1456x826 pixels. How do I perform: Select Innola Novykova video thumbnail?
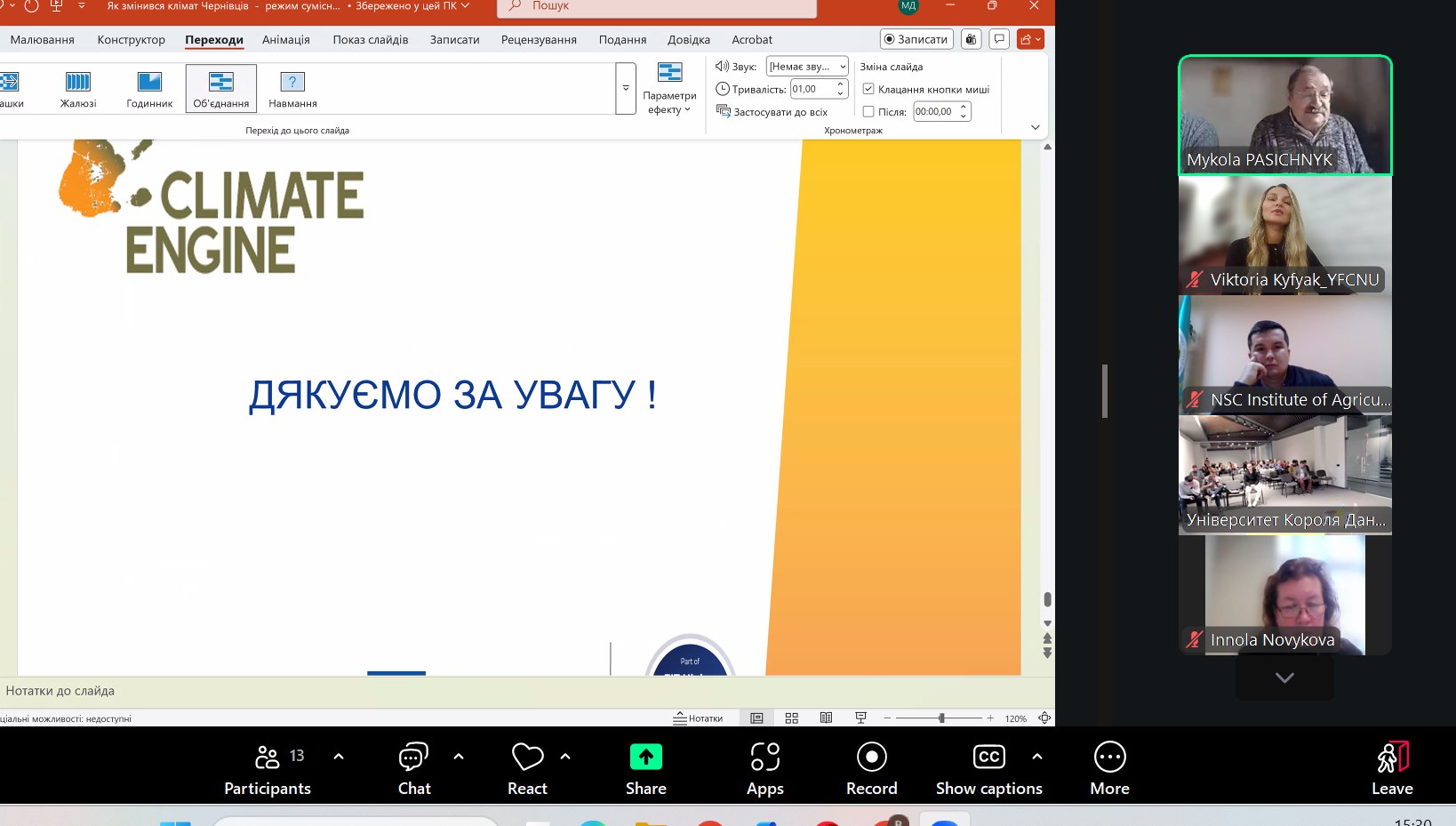point(1285,595)
